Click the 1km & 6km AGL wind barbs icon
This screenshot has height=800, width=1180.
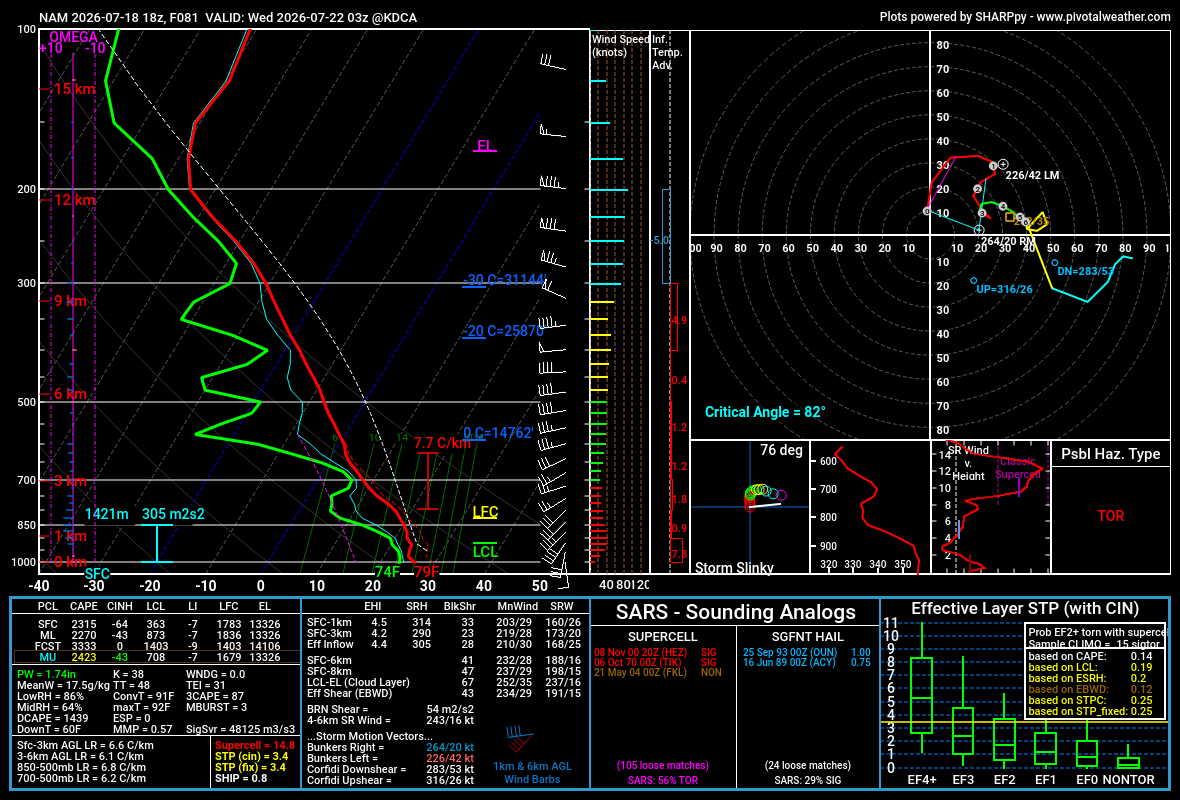519,739
